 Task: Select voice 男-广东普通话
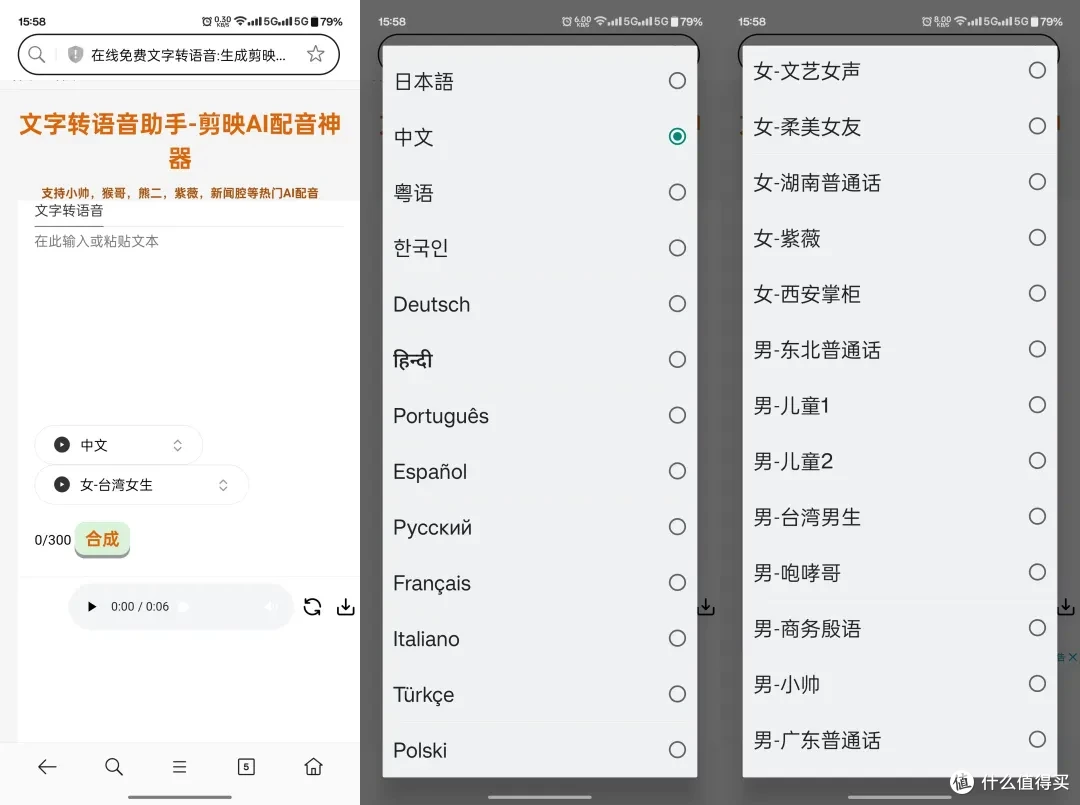tap(900, 740)
